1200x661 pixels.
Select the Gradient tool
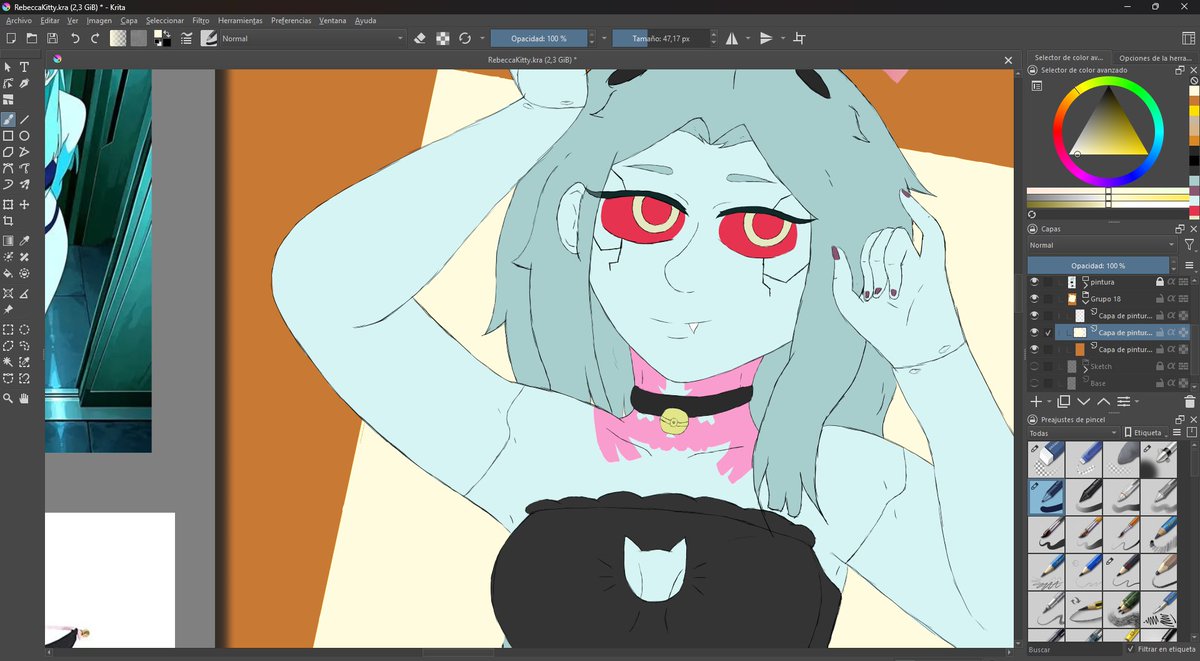[x=8, y=241]
